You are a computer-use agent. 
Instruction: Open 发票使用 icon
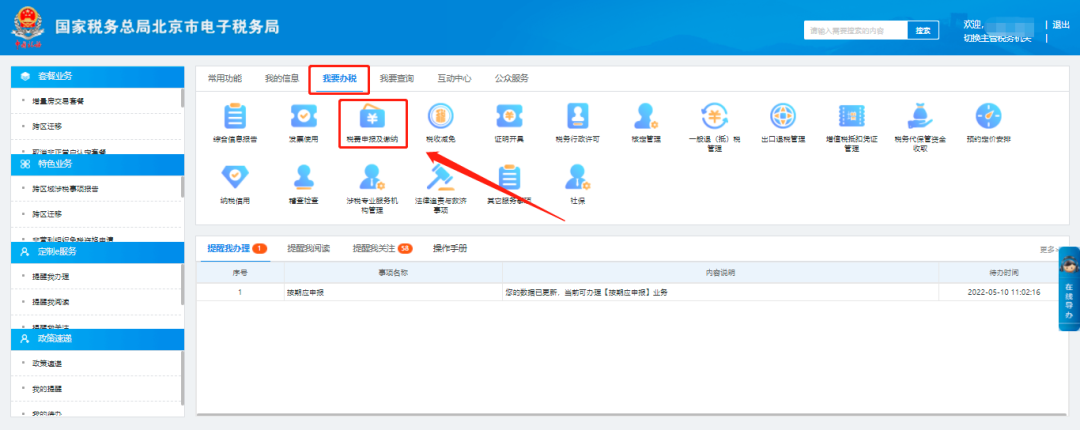point(303,116)
